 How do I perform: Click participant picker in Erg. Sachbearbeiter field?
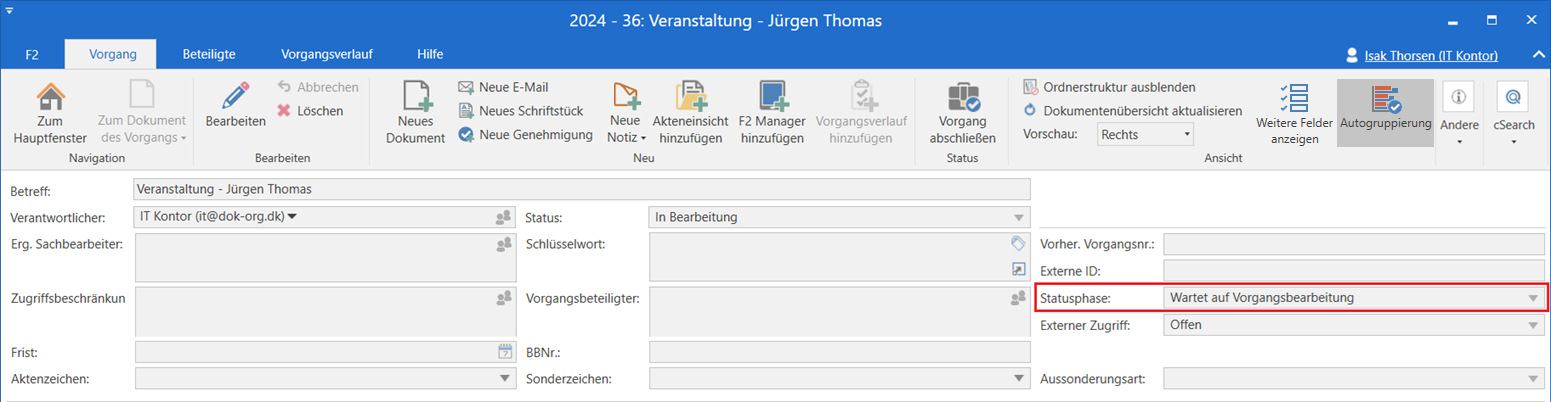503,243
